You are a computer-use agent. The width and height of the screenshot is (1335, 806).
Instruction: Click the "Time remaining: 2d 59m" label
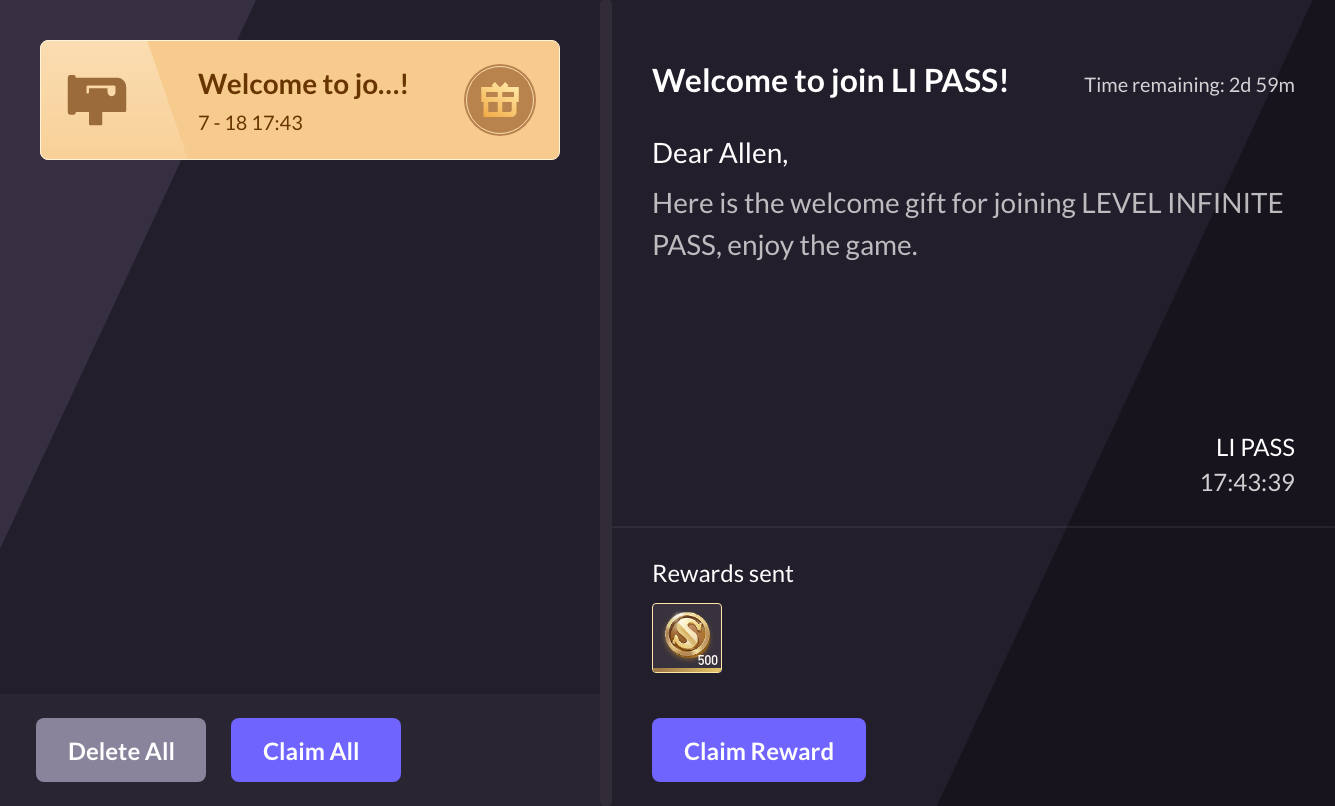1189,85
